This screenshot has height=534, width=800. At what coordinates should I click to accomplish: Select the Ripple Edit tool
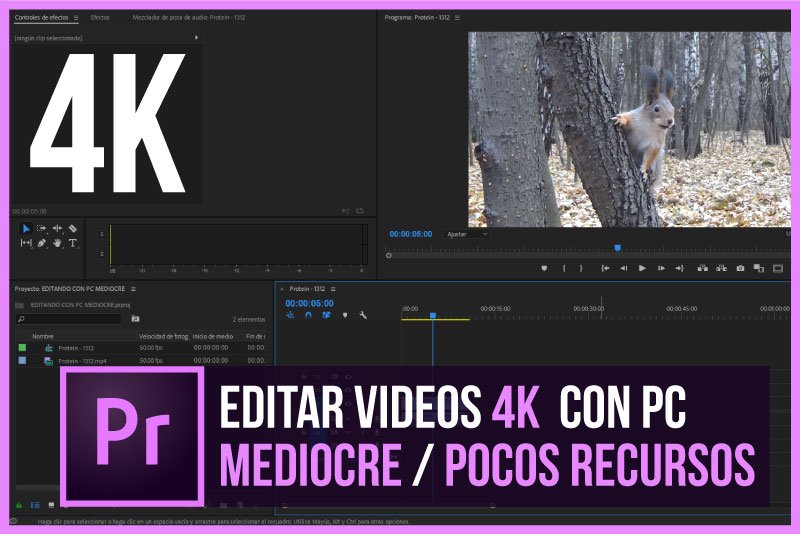(57, 228)
